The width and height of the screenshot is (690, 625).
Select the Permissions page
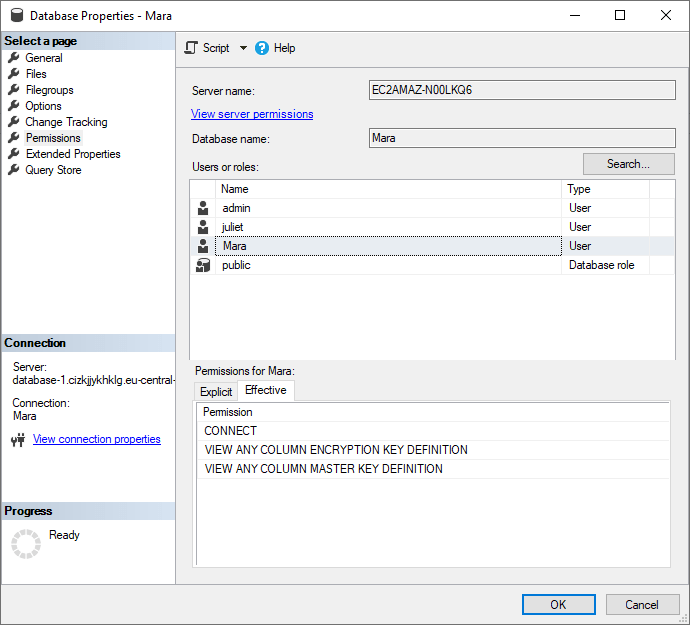[53, 138]
